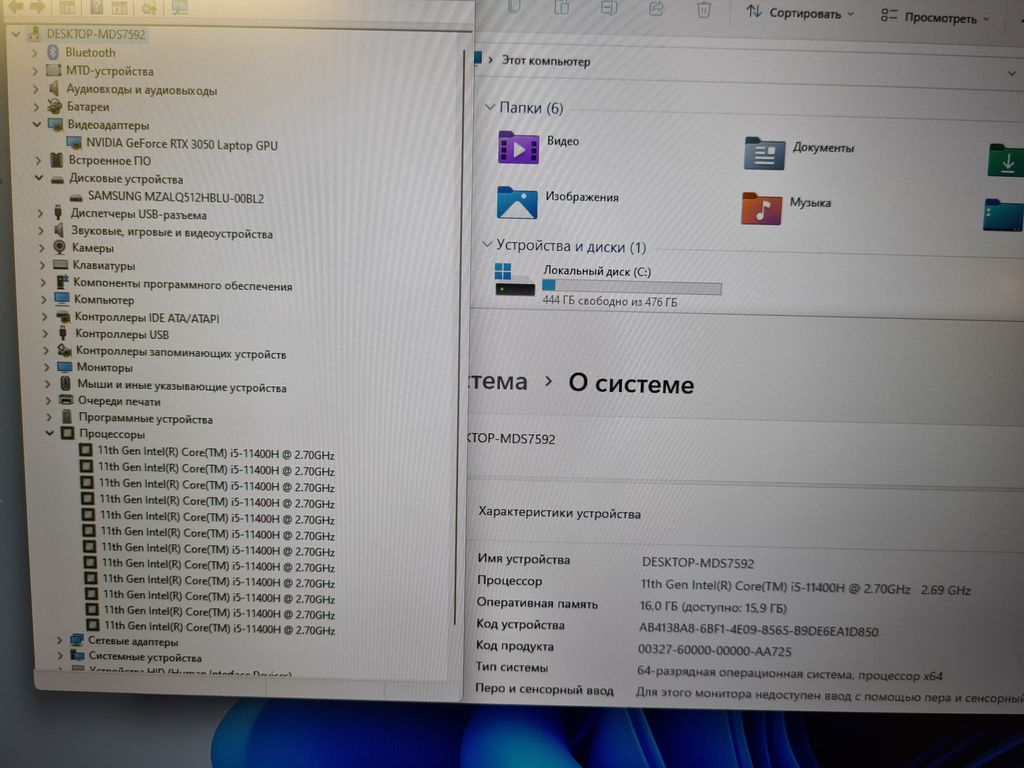This screenshot has width=1024, height=768.
Task: Click the 64-разрядная операционная система value
Action: point(790,673)
